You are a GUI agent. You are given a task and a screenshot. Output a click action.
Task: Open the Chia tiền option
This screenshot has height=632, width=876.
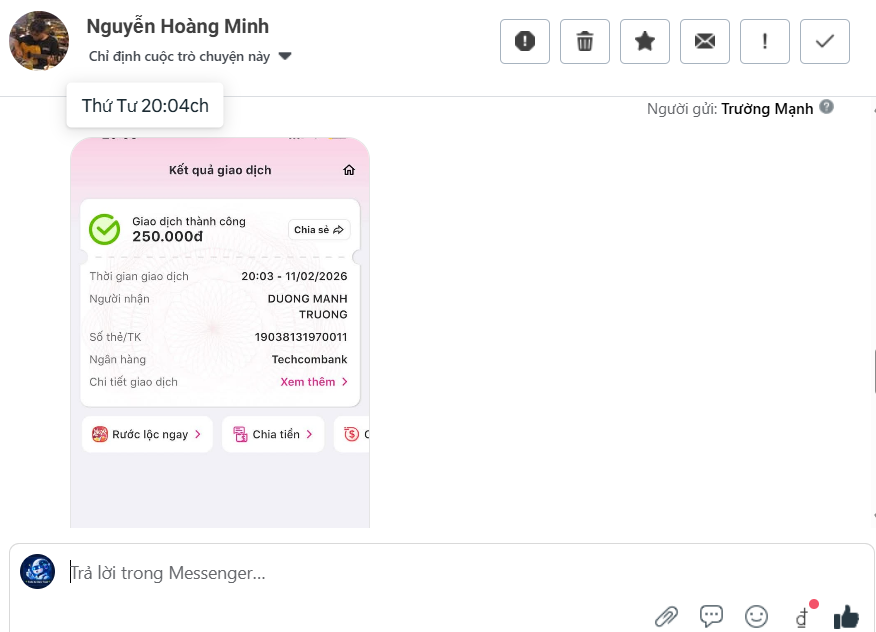(272, 434)
